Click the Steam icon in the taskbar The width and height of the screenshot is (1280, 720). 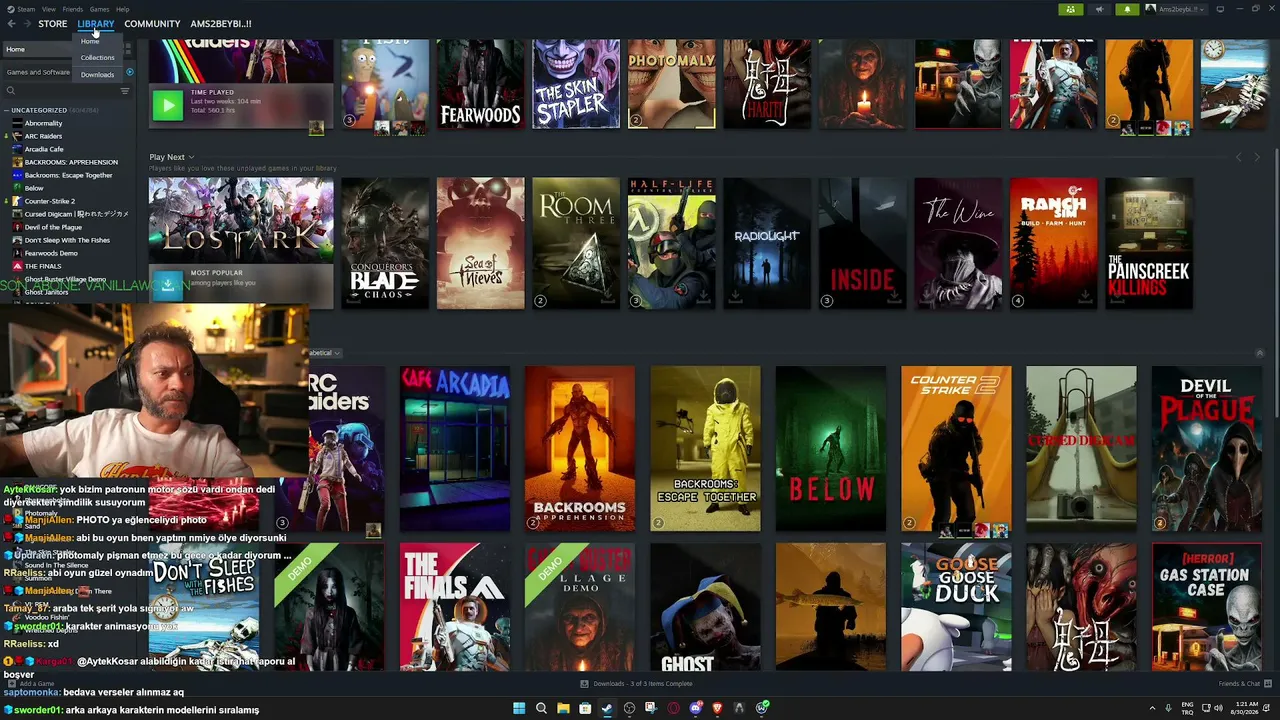(x=607, y=708)
